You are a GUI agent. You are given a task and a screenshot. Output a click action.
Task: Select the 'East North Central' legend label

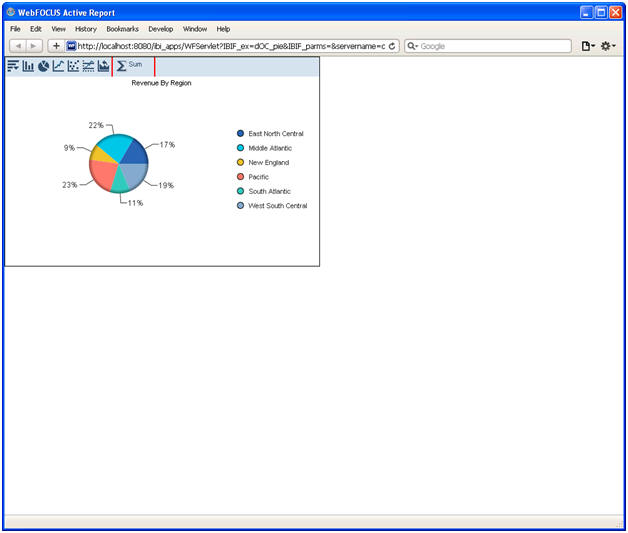pos(276,133)
